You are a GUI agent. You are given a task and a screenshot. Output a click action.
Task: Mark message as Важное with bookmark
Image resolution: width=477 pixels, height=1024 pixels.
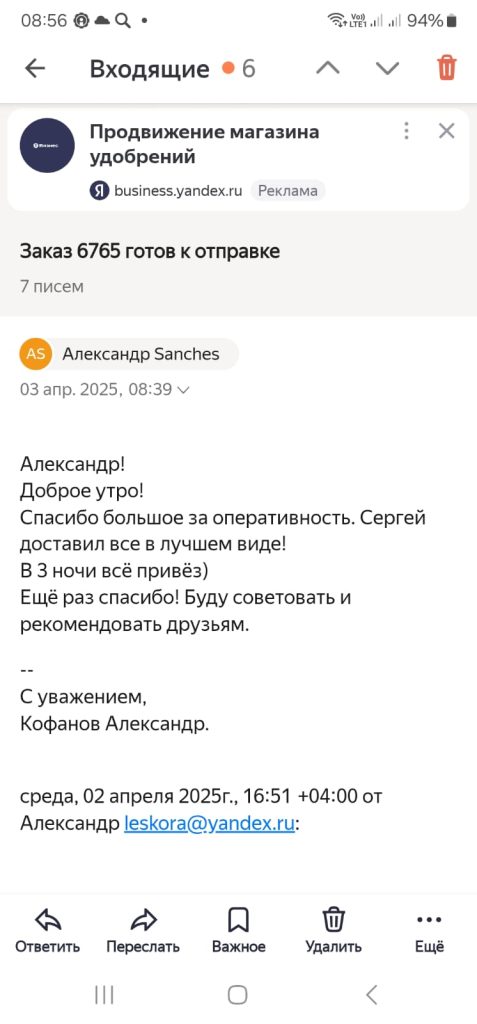click(x=238, y=920)
